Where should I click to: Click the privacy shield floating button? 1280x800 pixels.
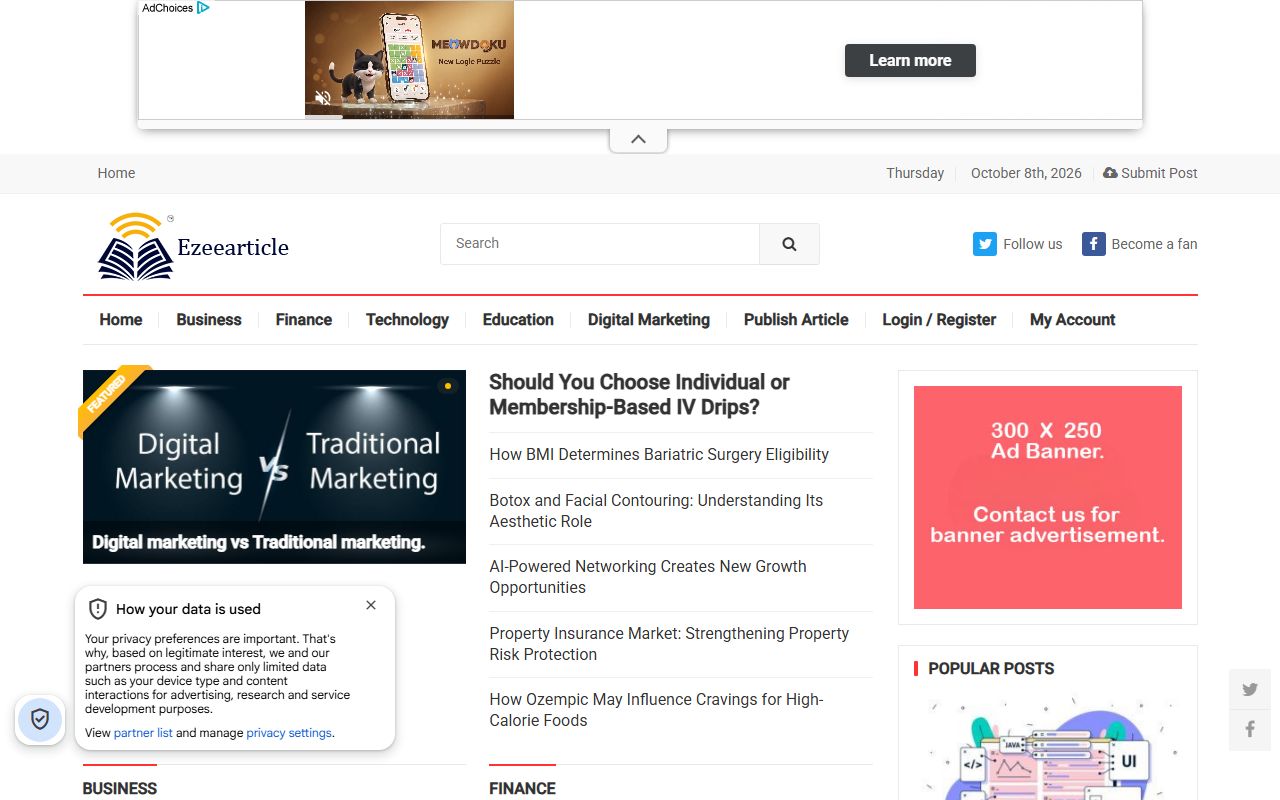tap(40, 719)
